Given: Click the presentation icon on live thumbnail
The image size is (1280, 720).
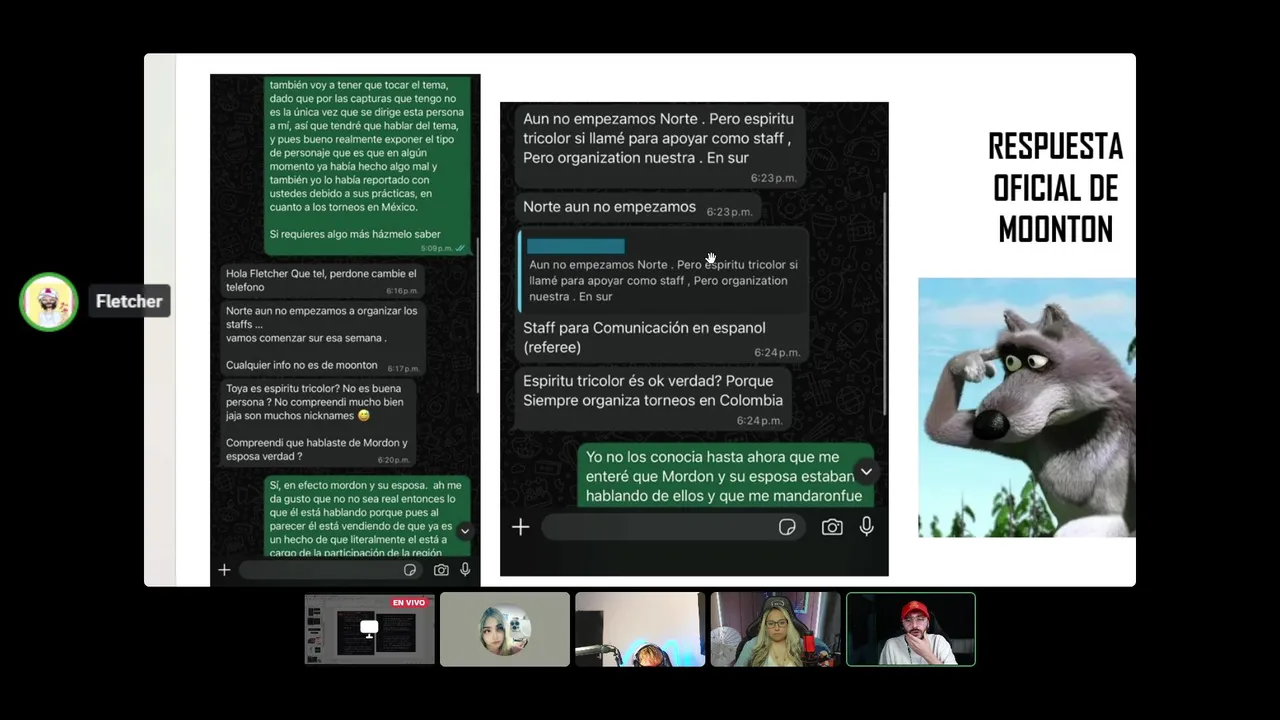Looking at the screenshot, I should point(369,628).
